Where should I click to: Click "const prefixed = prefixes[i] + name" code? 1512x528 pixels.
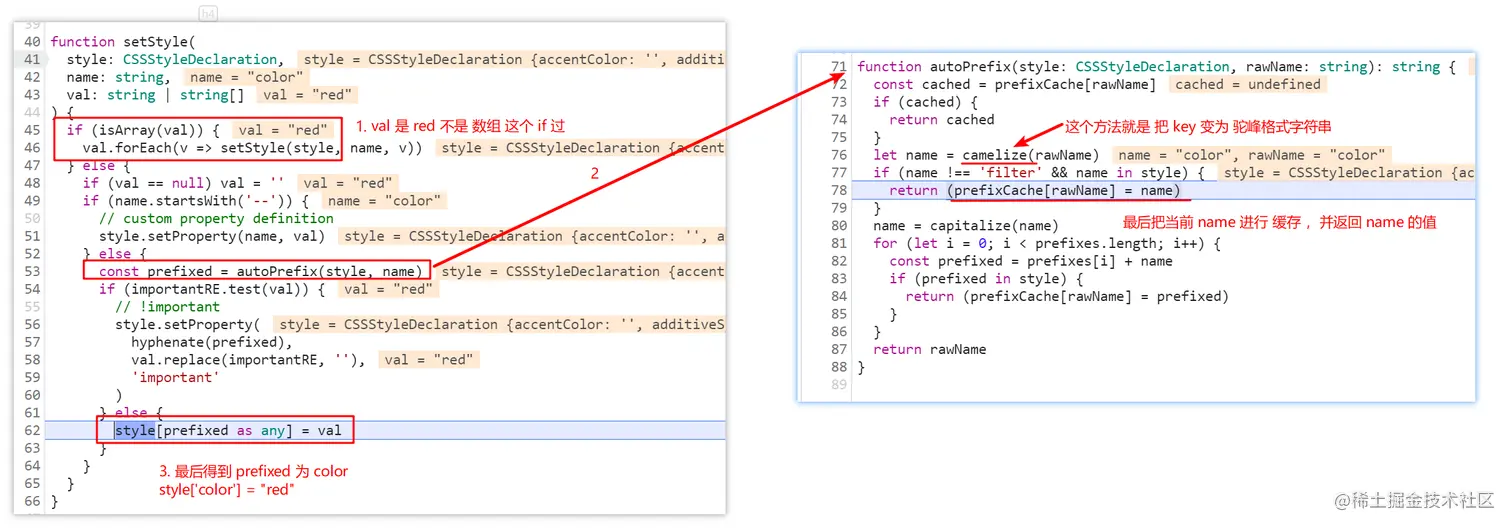point(1031,261)
